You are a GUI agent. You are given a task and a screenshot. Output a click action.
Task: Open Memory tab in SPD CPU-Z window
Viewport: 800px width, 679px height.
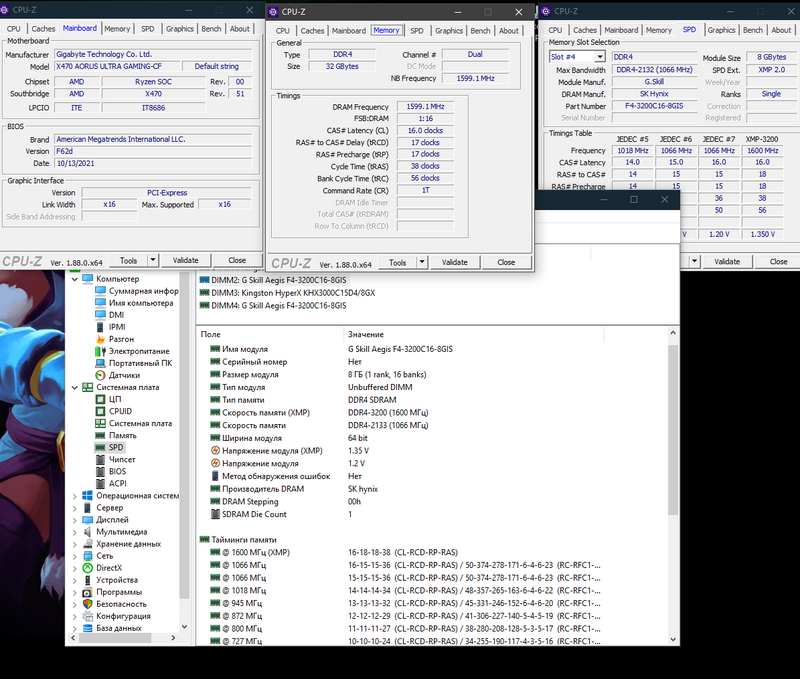point(659,30)
